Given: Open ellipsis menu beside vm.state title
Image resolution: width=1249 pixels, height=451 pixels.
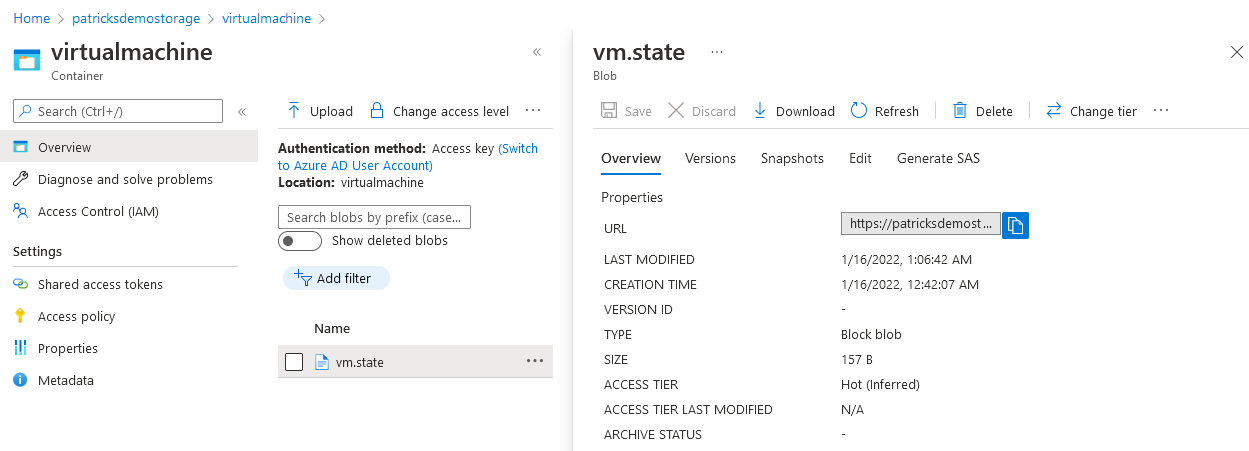Looking at the screenshot, I should pos(716,52).
